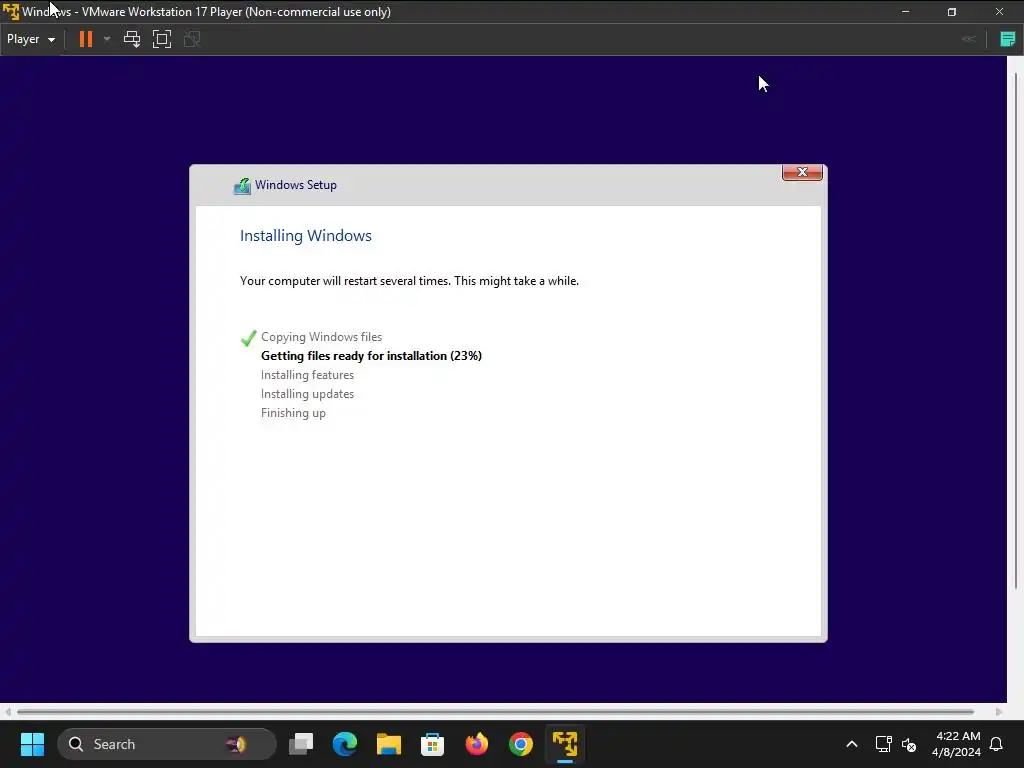Click the 'Your computer will restart several times' message
The width and height of the screenshot is (1024, 768).
click(x=409, y=281)
